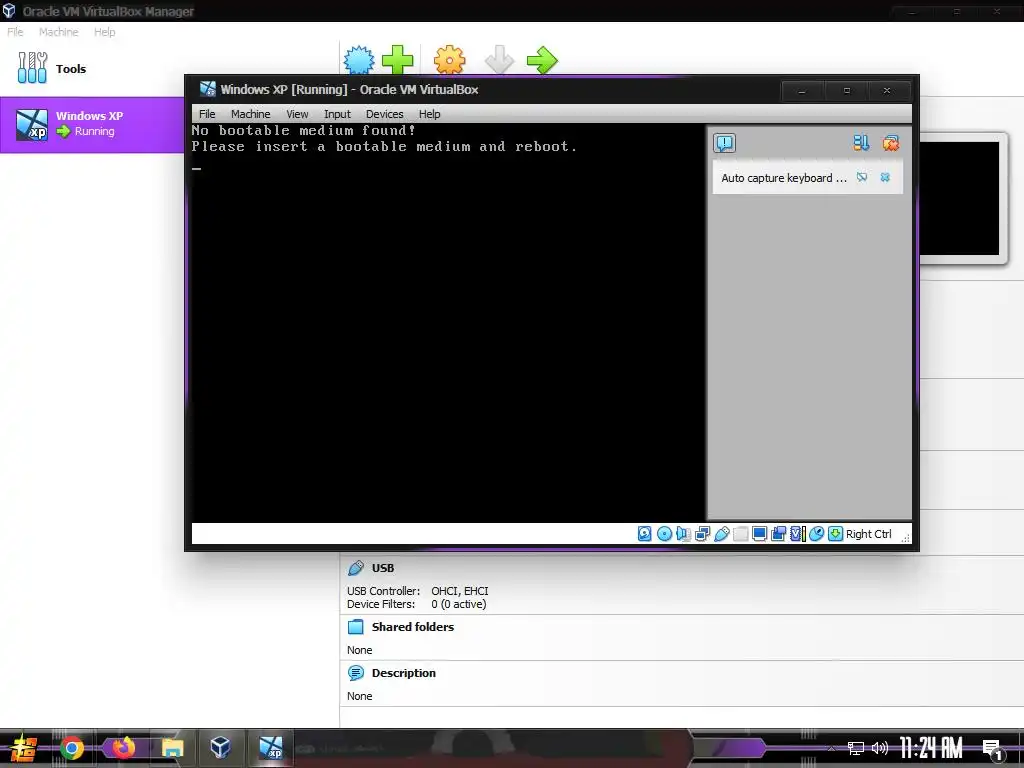Screen dimensions: 1024x768
Task: Click the Device Filters 0 (0 active) value
Action: (x=458, y=604)
